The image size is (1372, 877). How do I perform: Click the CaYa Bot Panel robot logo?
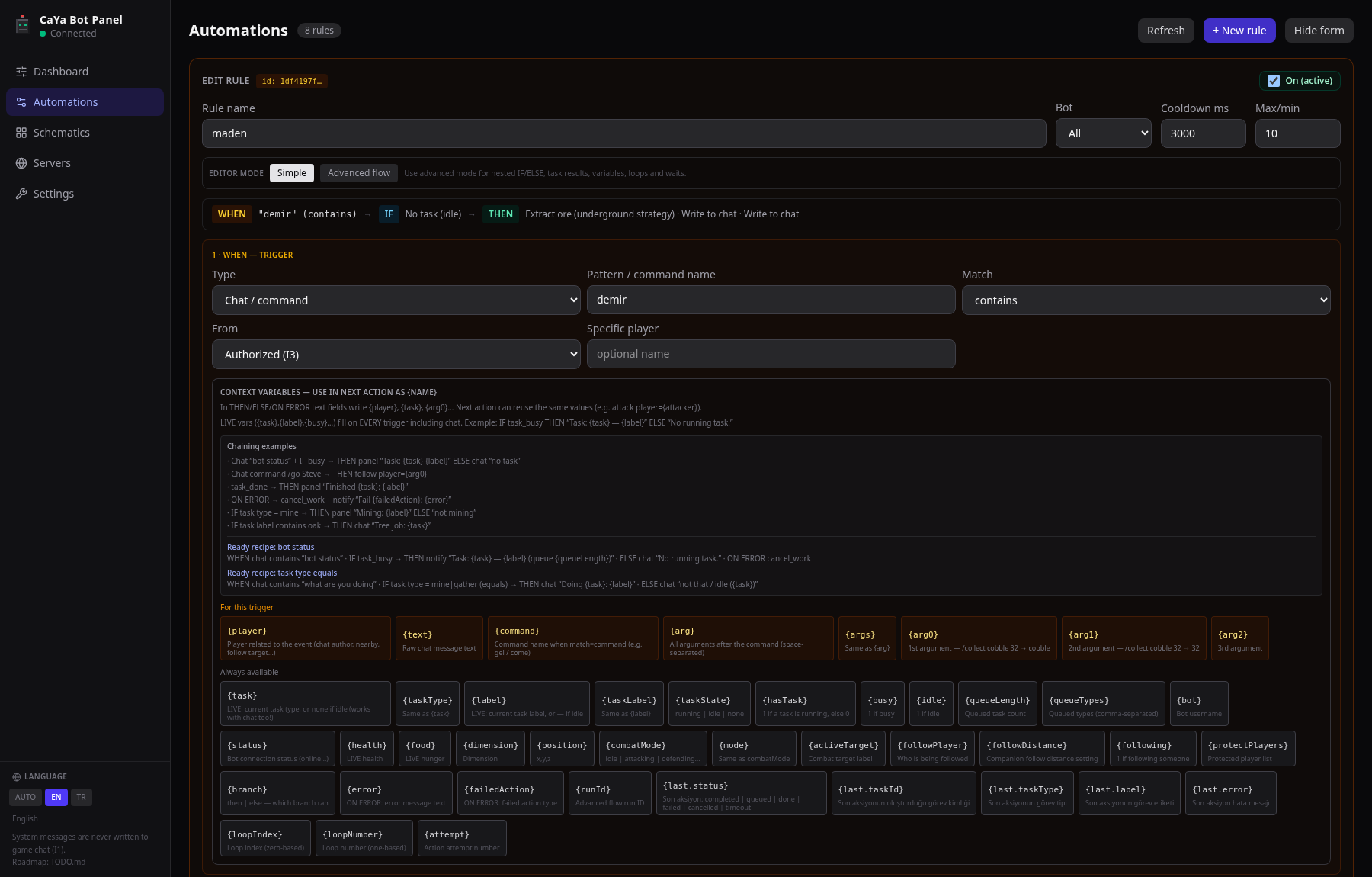(x=22, y=25)
